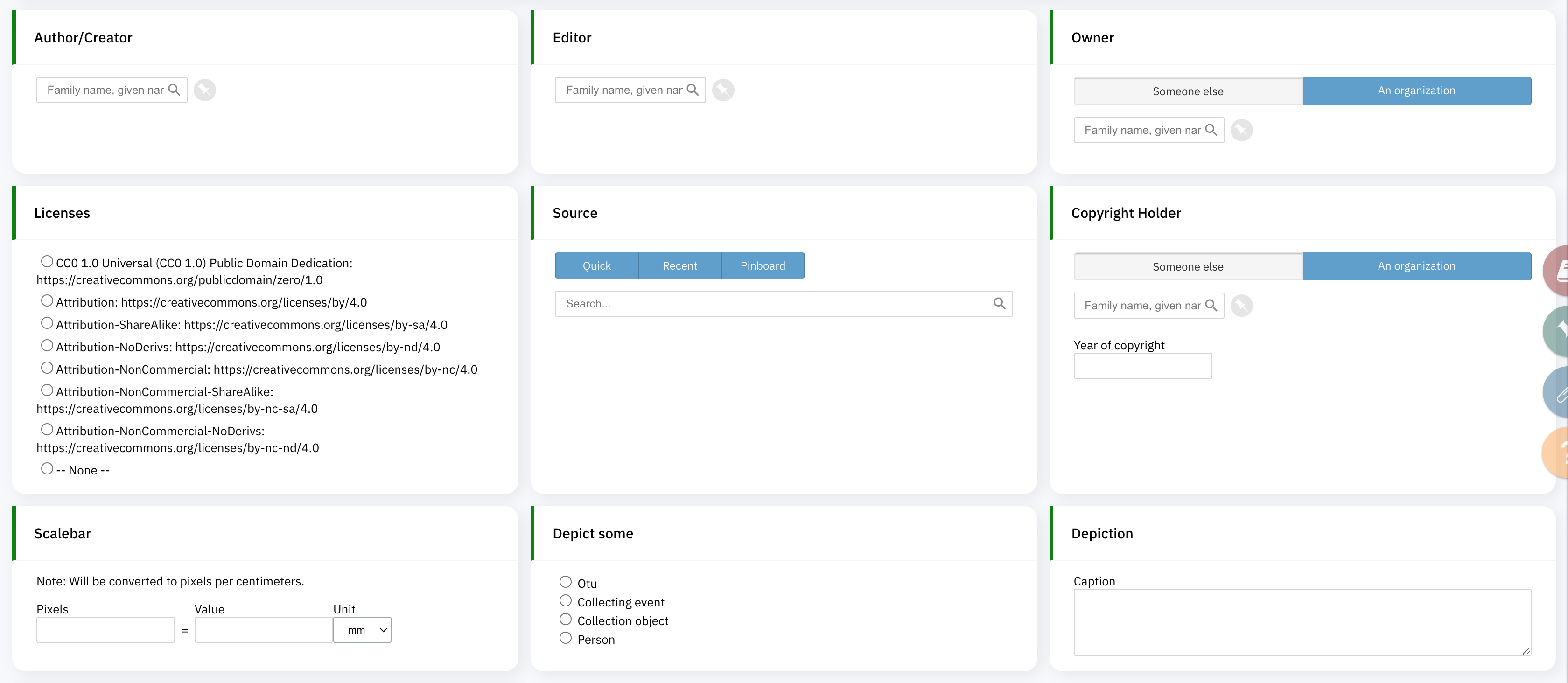
Task: Set Copyright Holder to Someone else
Action: coord(1188,266)
